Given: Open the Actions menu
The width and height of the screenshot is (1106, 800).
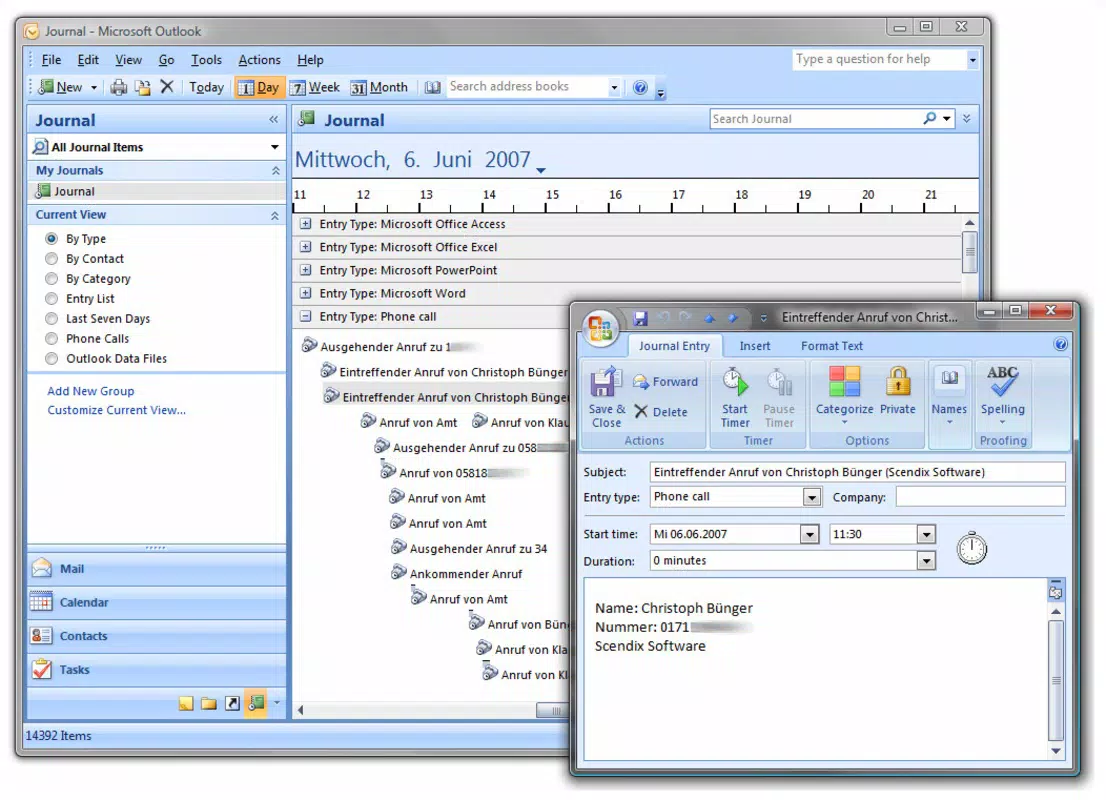Looking at the screenshot, I should pos(259,60).
